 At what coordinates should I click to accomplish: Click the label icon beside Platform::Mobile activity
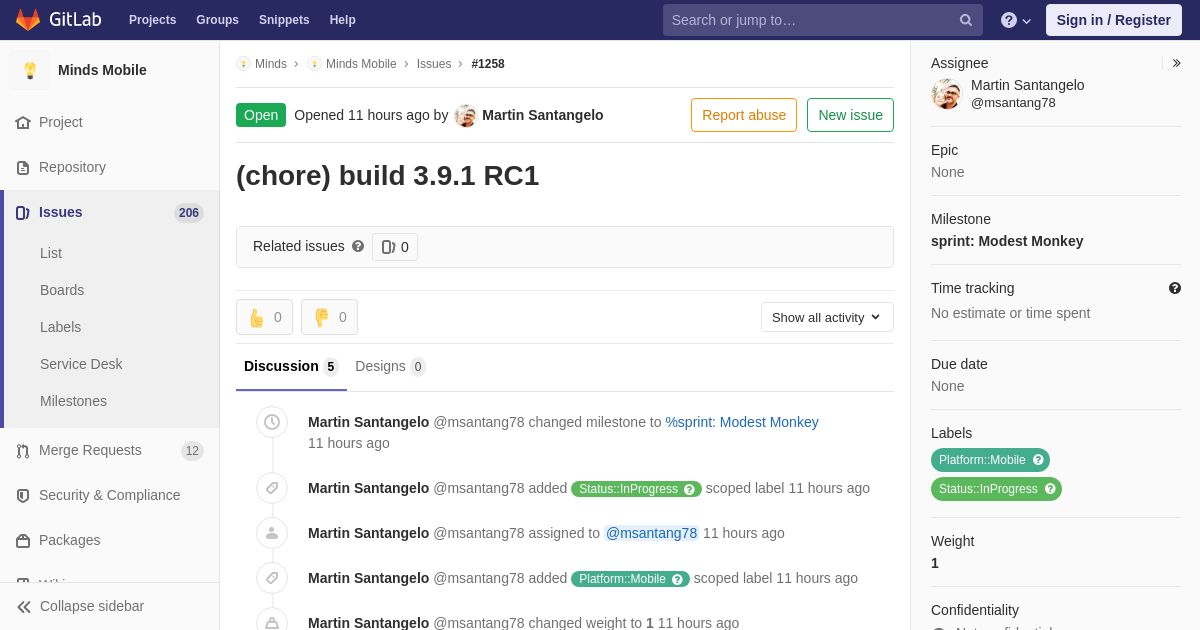pyautogui.click(x=272, y=578)
